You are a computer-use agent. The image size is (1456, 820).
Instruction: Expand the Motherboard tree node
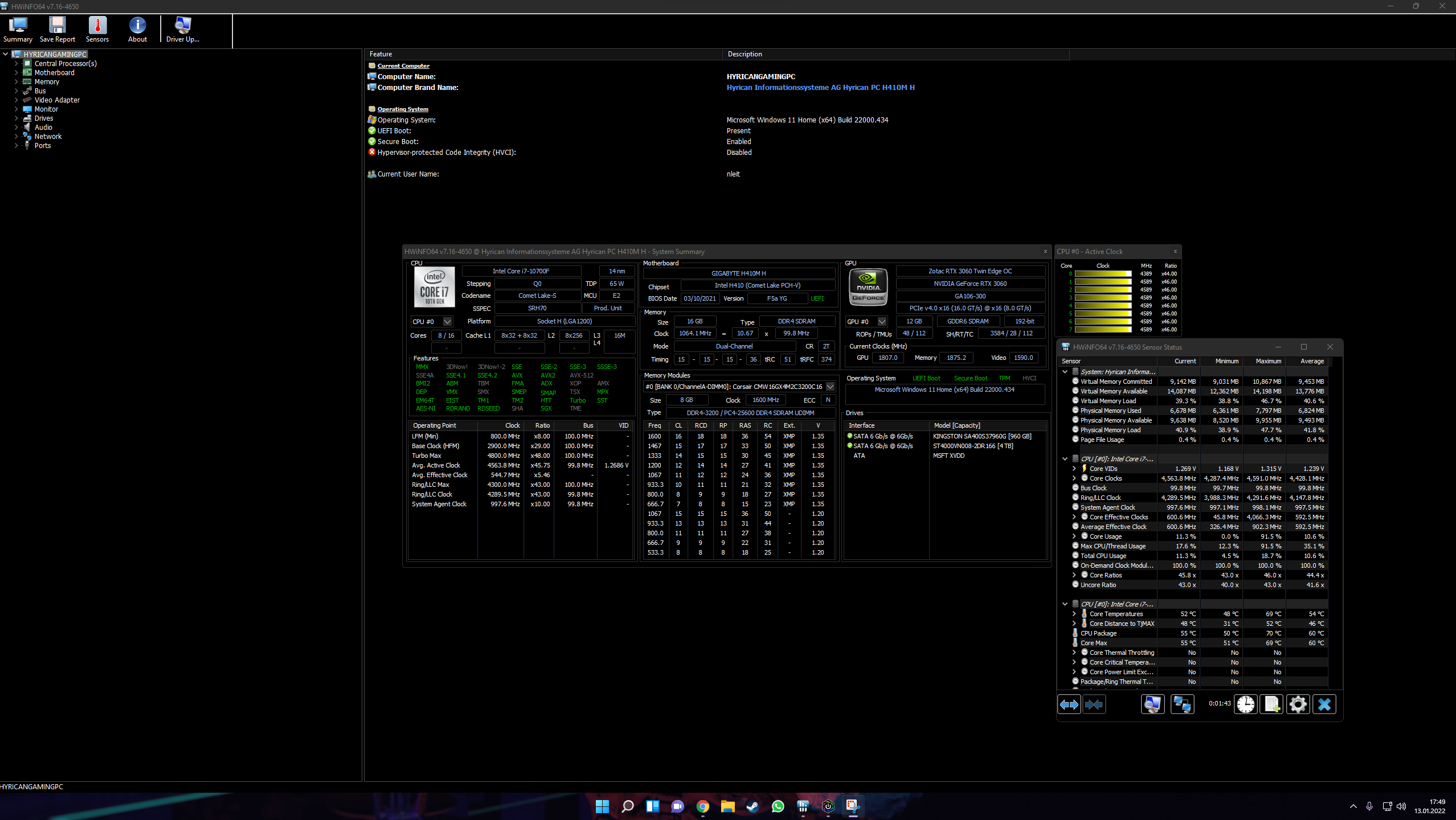[x=16, y=73]
